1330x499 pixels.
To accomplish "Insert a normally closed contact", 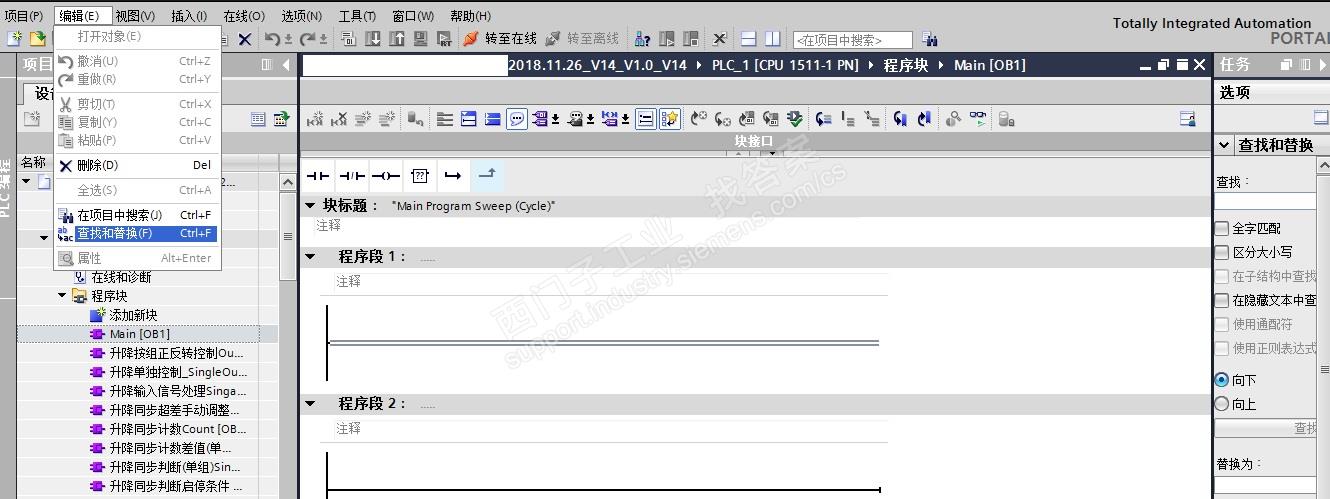I will [351, 176].
